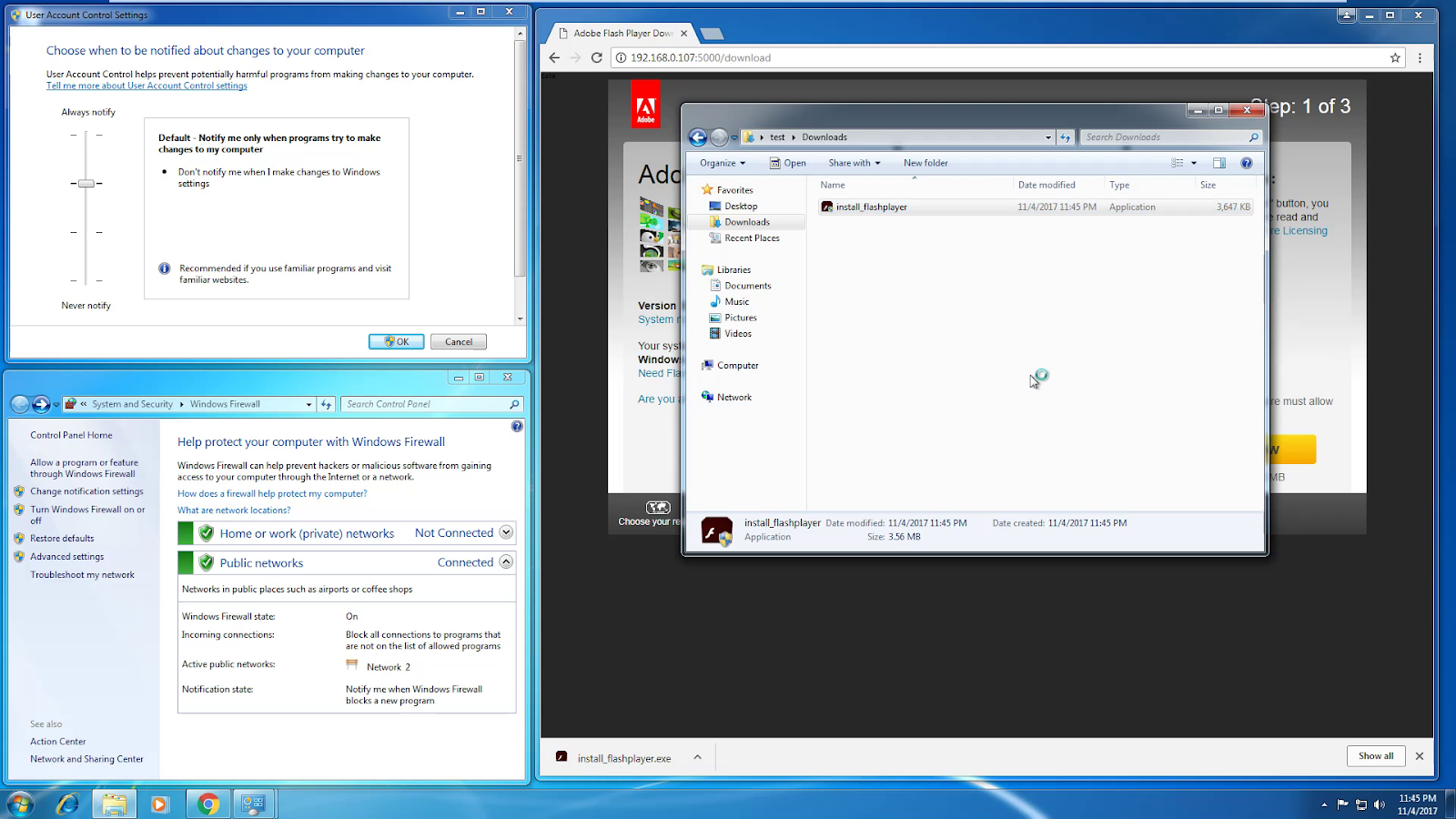
Task: Open Change notification settings link
Action: [86, 491]
